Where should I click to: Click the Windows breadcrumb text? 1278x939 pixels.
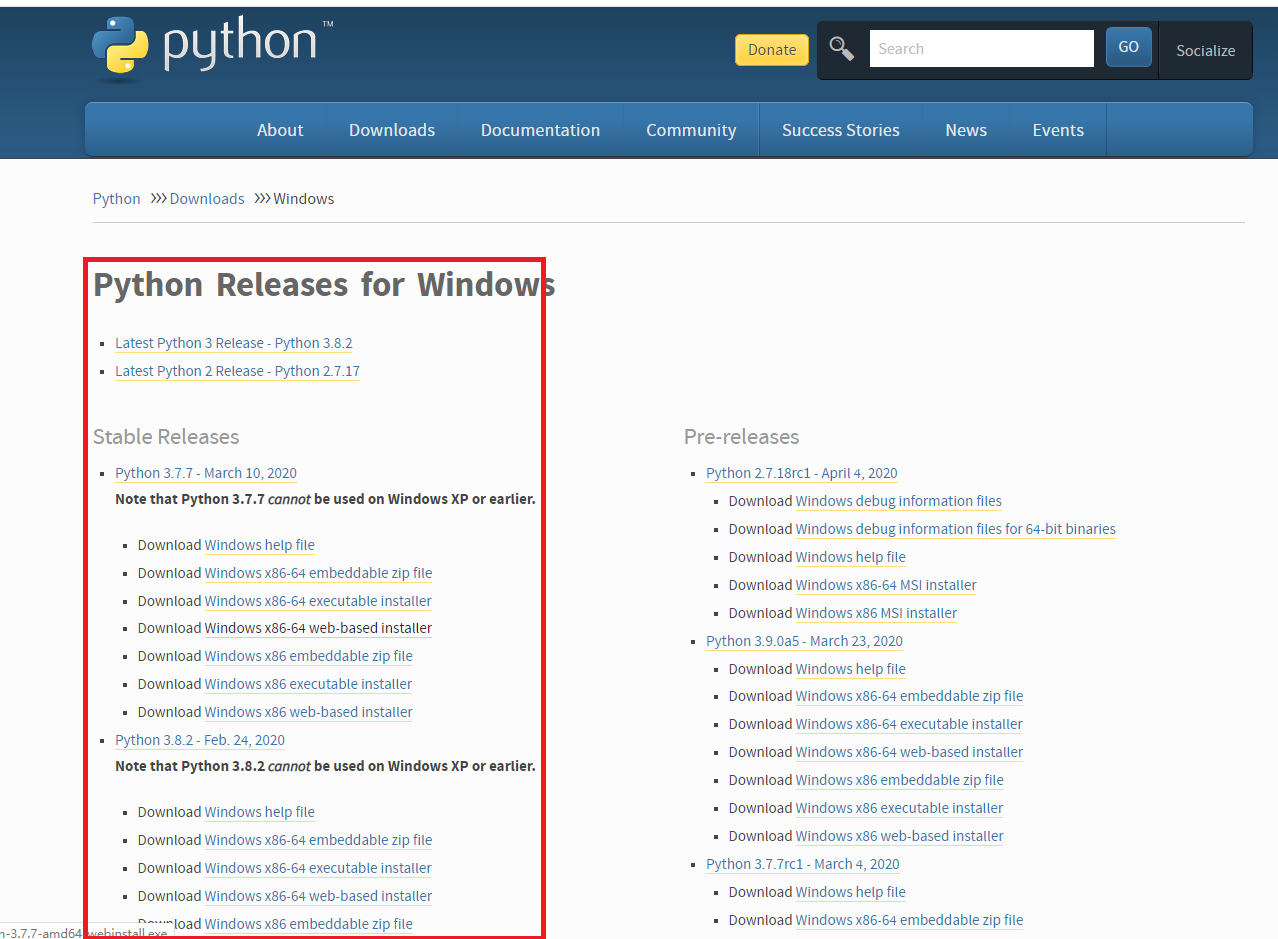click(x=304, y=199)
